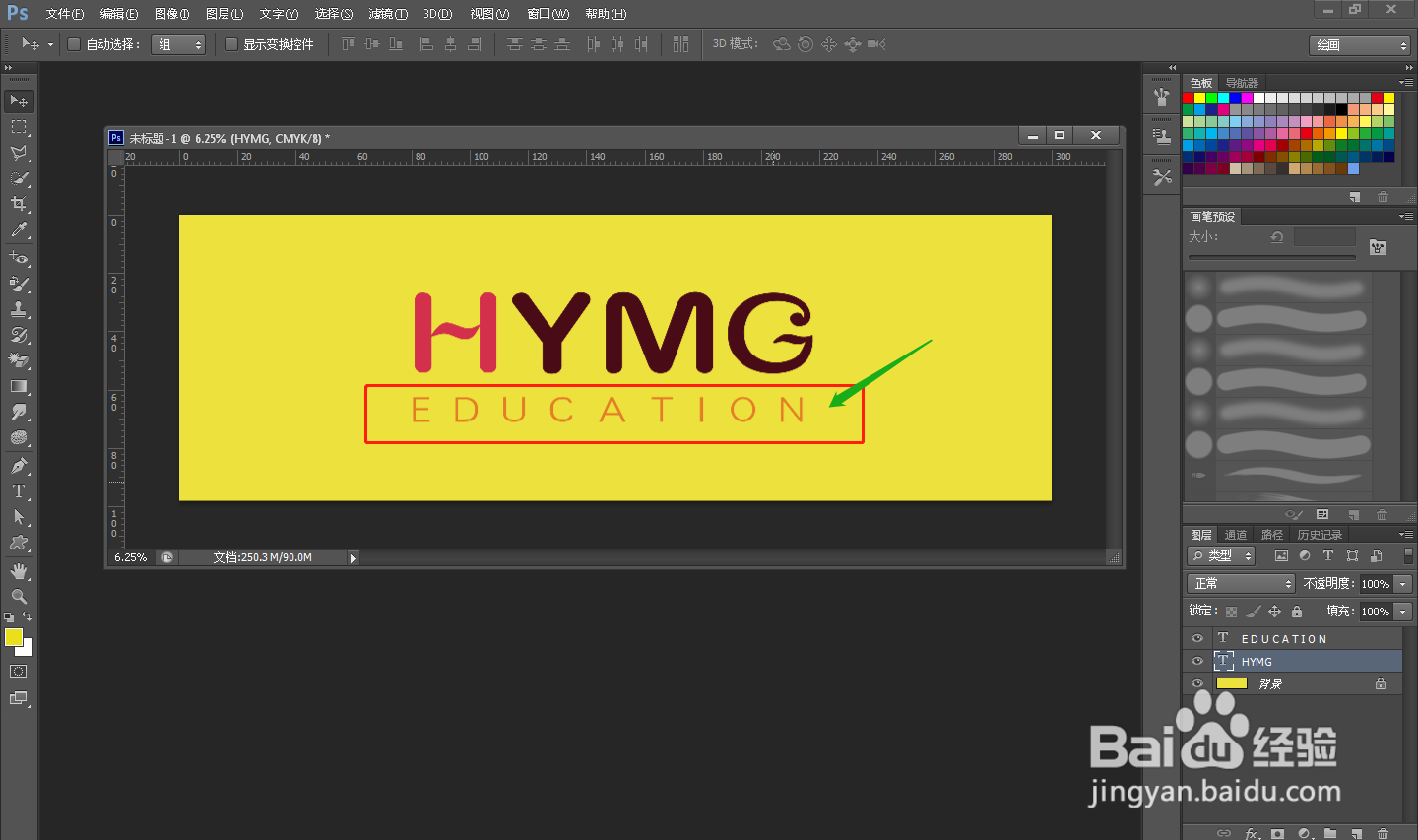
Task: Select the History Brush tool
Action: coord(19,335)
